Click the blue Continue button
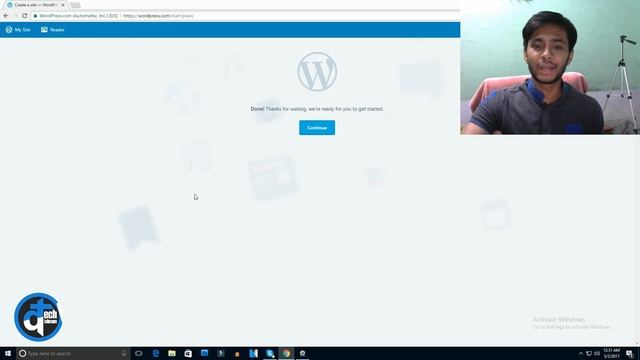This screenshot has height=360, width=640. tap(317, 128)
